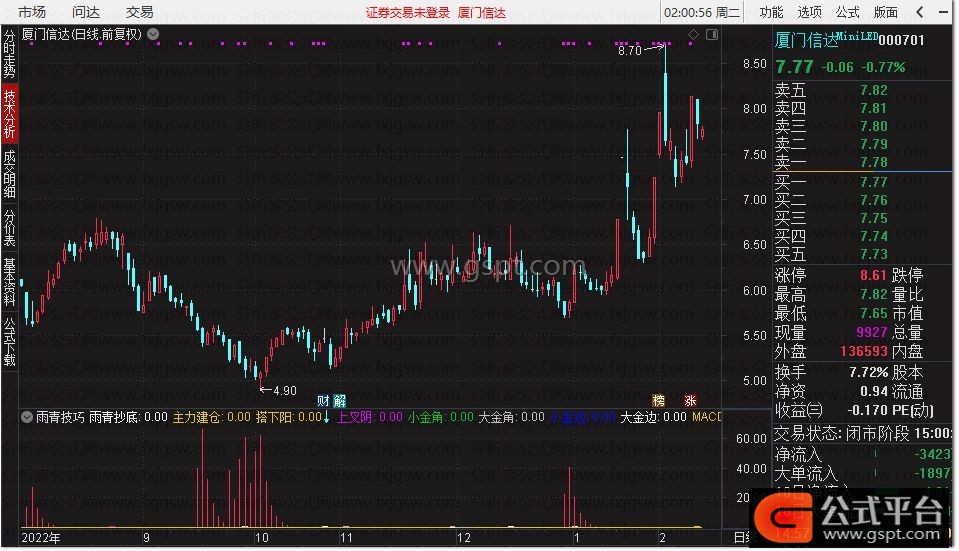Switch to 技术分析 sidebar tab
This screenshot has height=551, width=959.
tap(9, 114)
